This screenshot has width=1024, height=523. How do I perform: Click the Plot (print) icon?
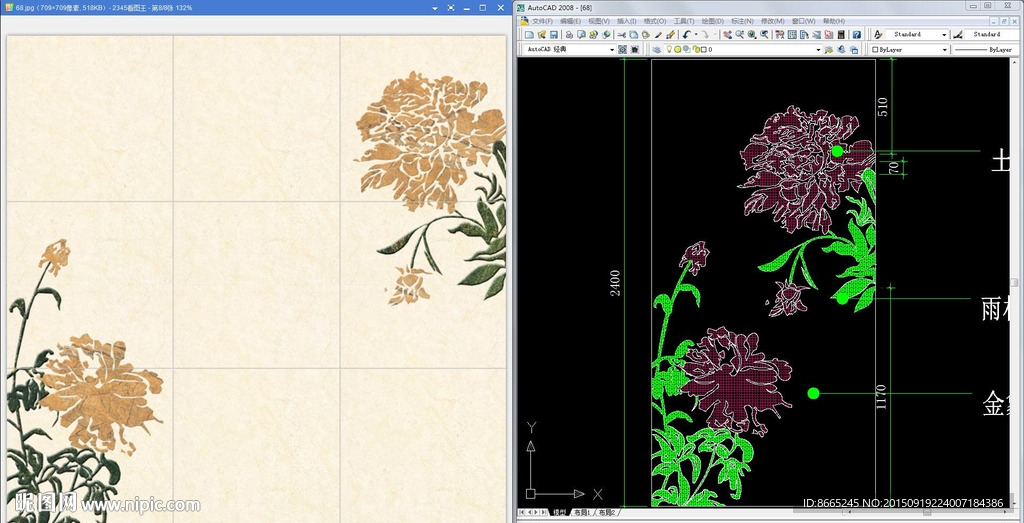[569, 35]
